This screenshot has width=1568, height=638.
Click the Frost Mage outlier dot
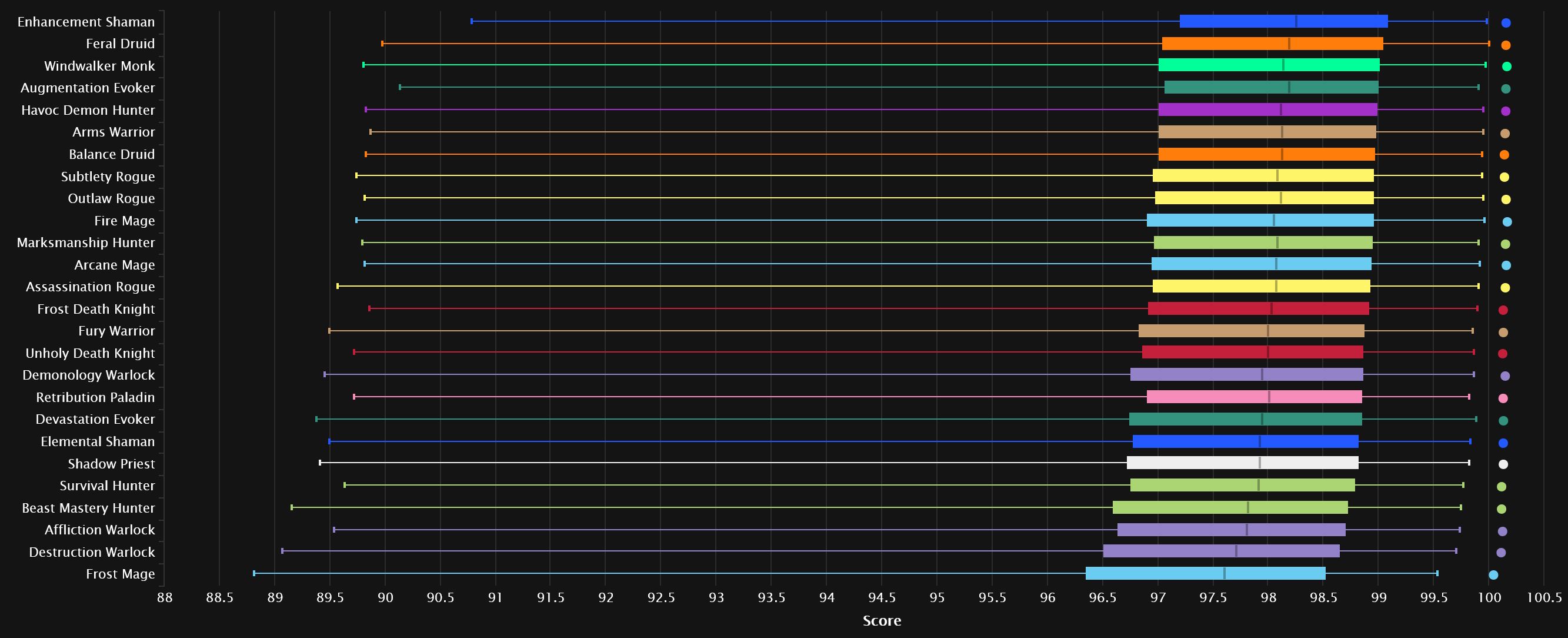tap(1493, 574)
